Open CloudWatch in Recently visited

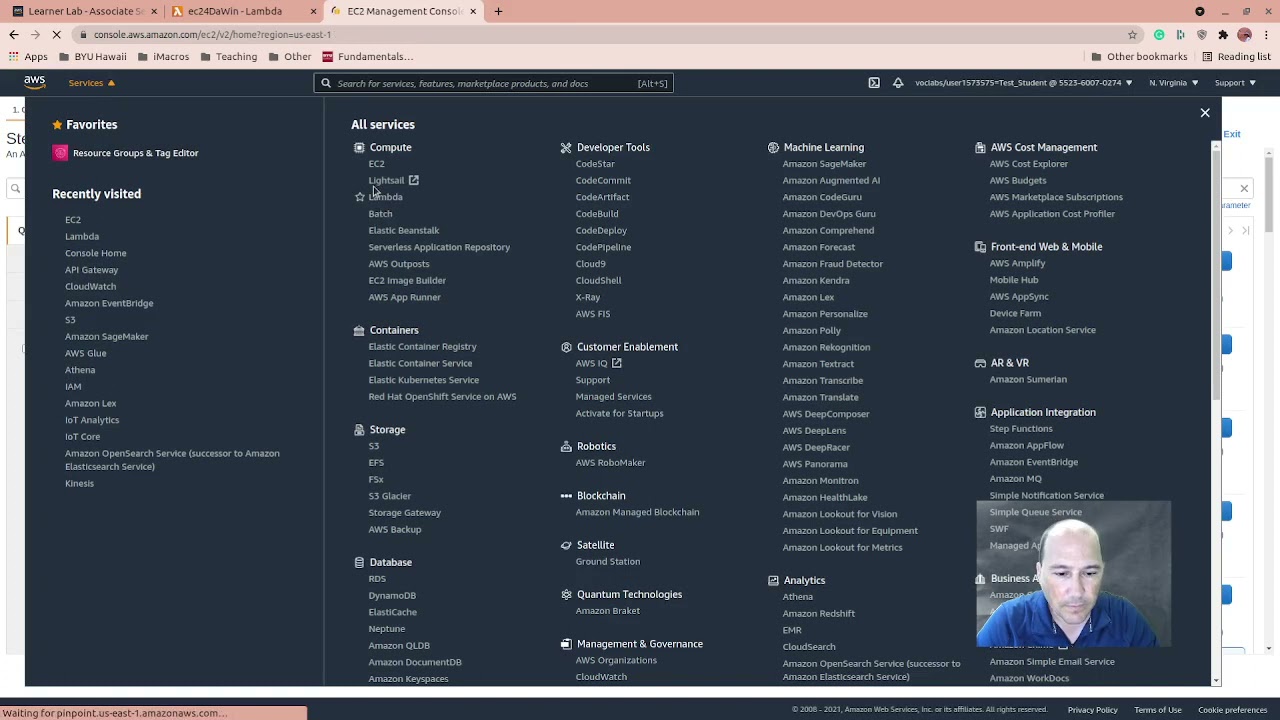(91, 287)
